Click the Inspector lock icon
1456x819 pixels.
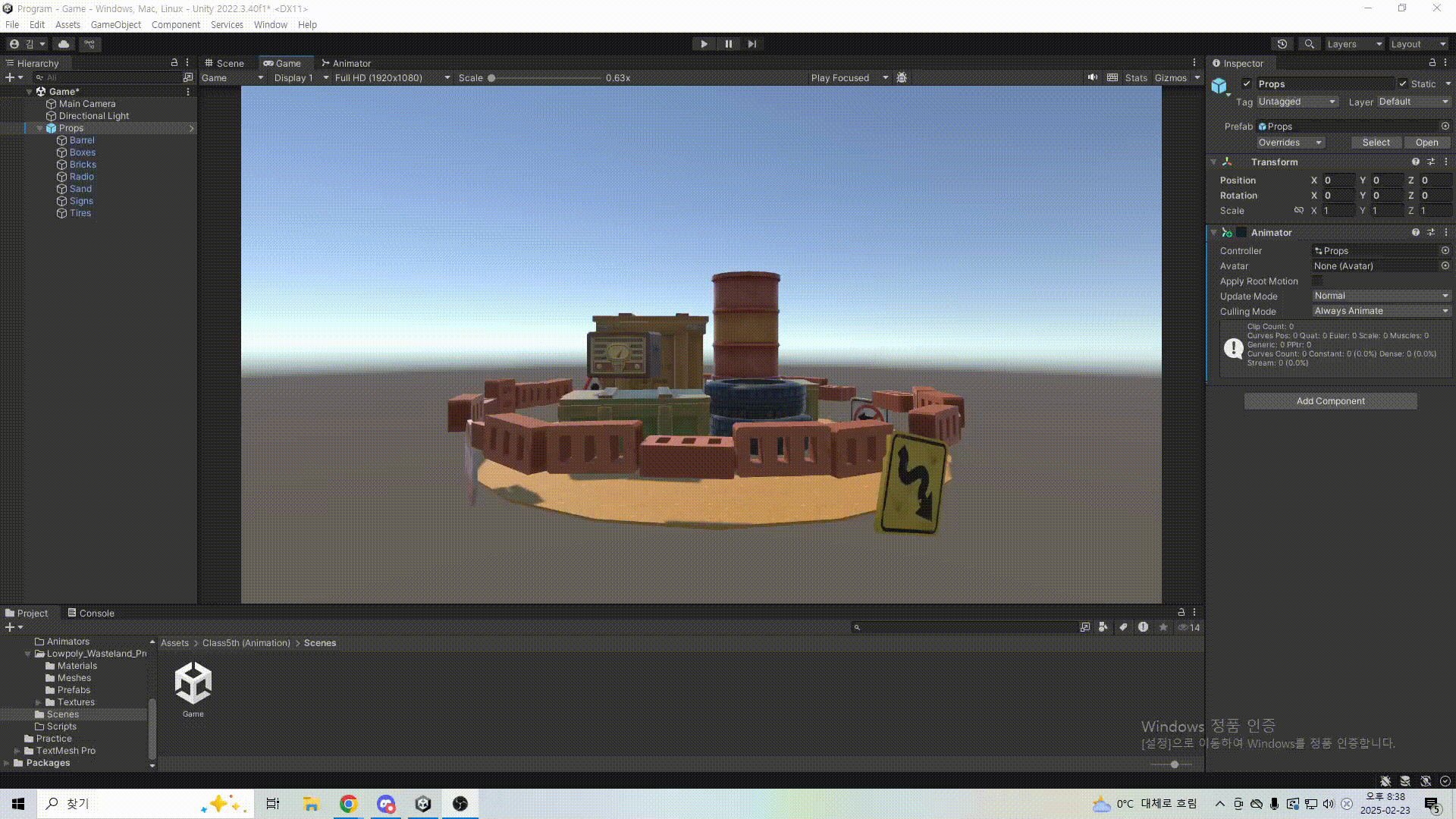[1432, 63]
